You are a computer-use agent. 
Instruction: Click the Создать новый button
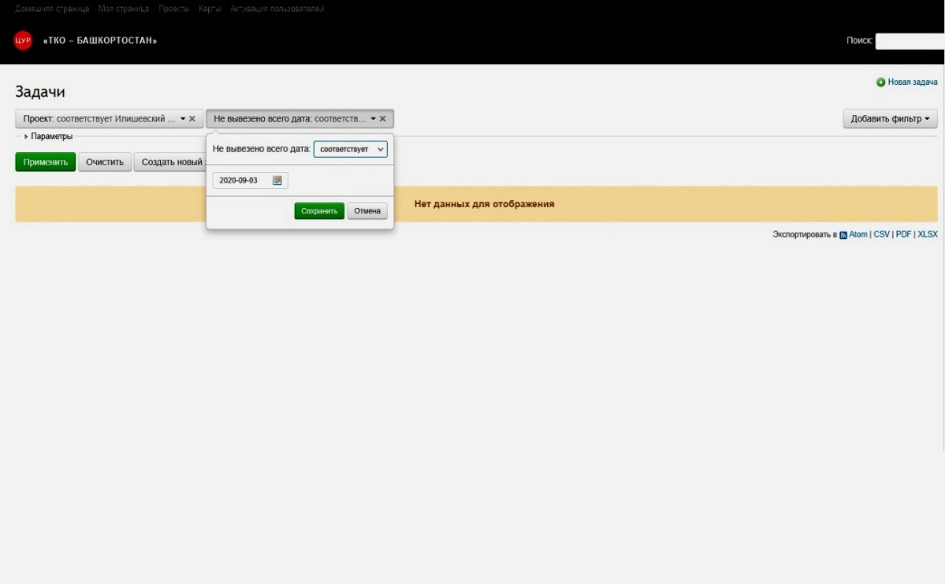[171, 162]
